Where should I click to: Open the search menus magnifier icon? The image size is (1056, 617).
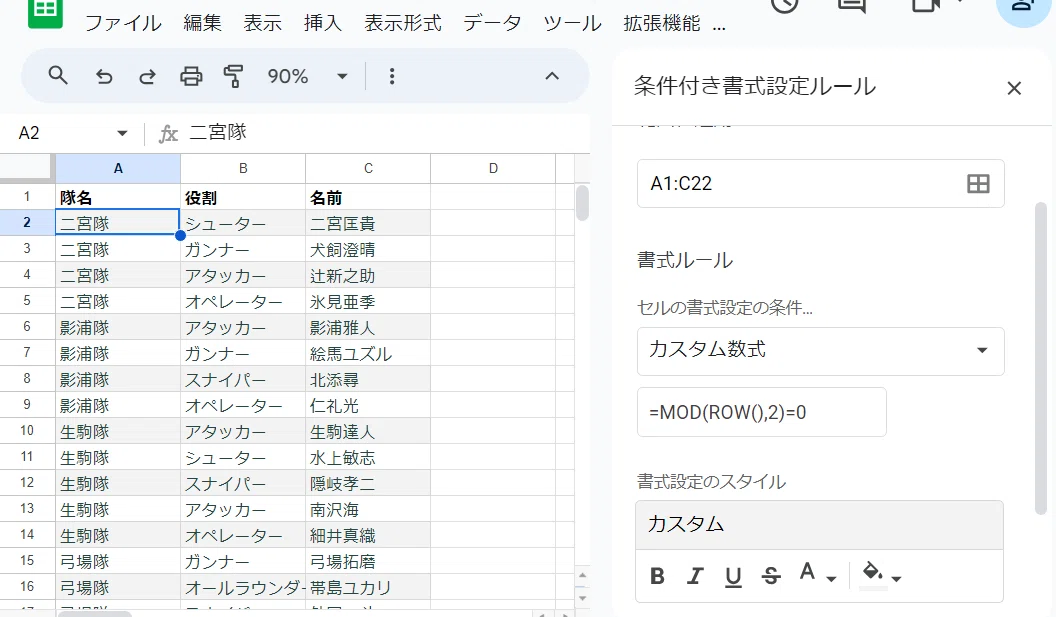[58, 75]
